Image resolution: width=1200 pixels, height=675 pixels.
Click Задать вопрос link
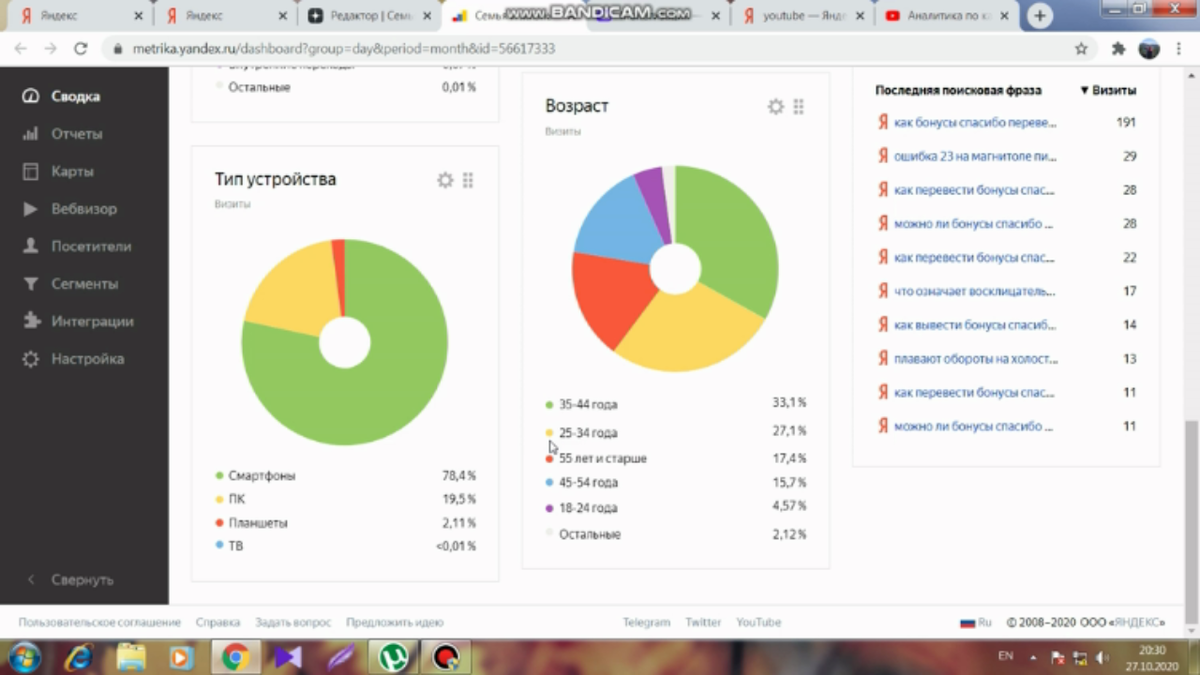pos(293,622)
